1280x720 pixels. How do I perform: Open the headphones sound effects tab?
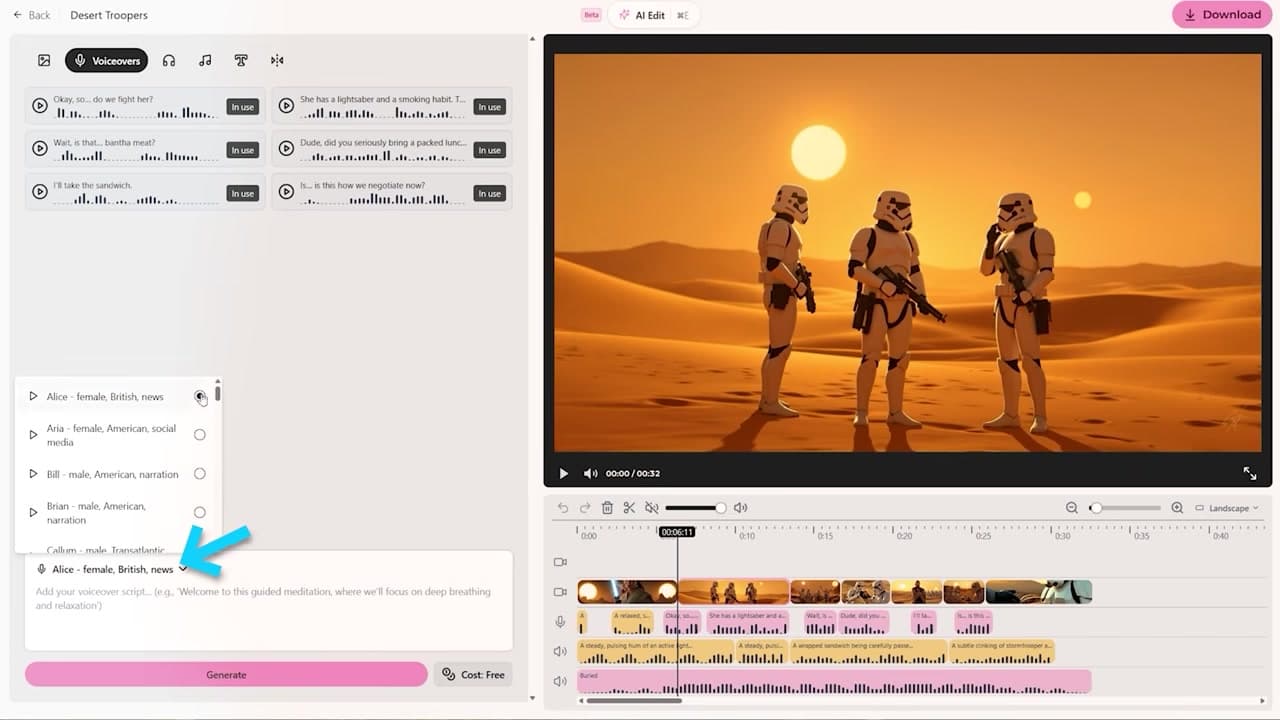(x=169, y=61)
